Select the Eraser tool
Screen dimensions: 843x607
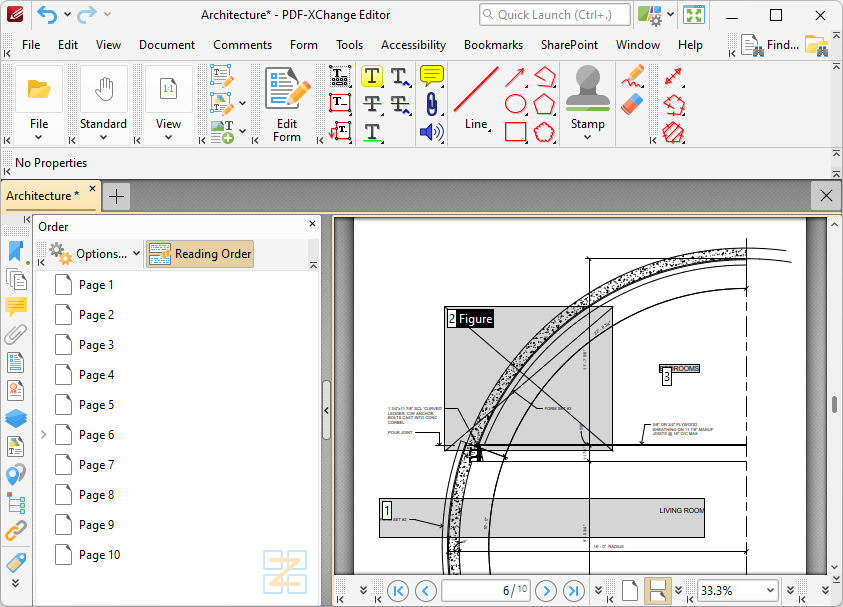632,104
